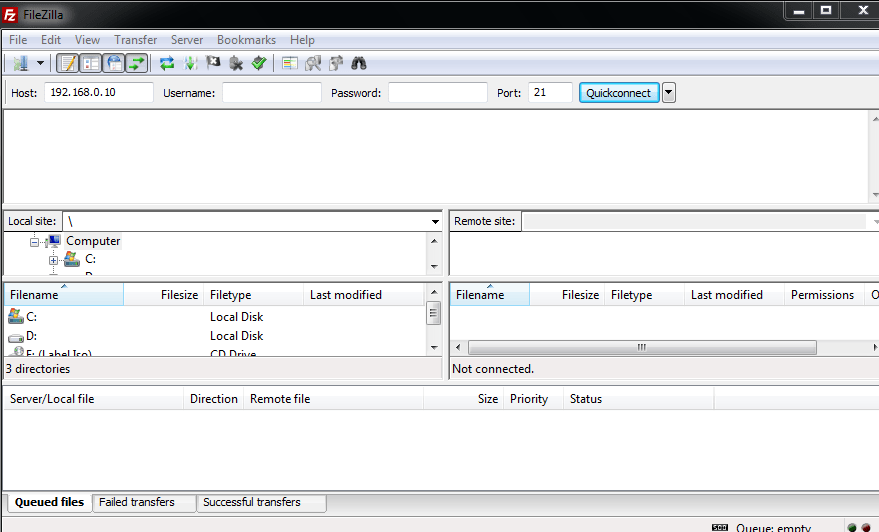This screenshot has height=532, width=879.
Task: Open the Bookmarks menu
Action: [x=246, y=40]
